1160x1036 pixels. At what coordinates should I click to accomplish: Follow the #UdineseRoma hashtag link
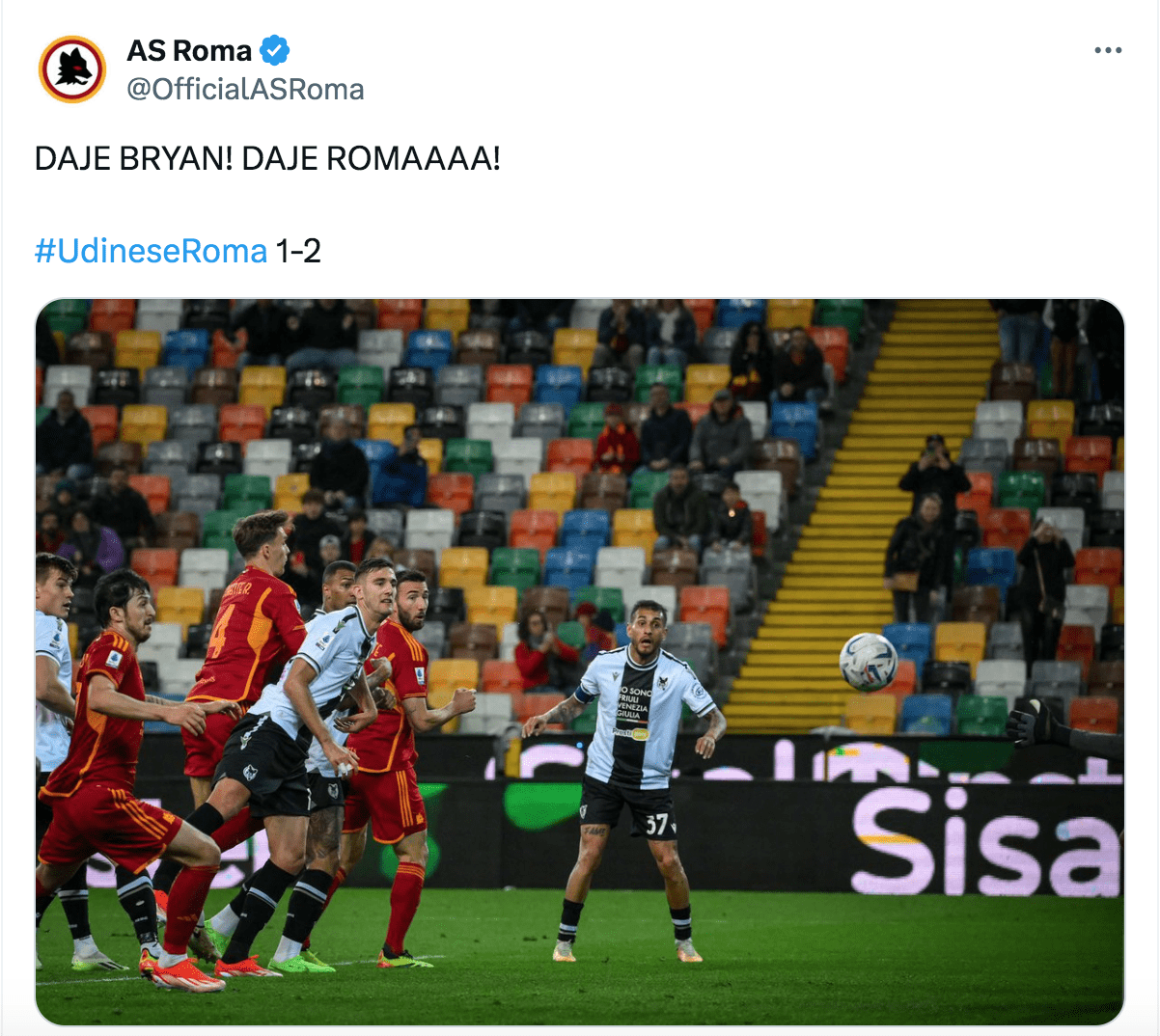(x=151, y=251)
